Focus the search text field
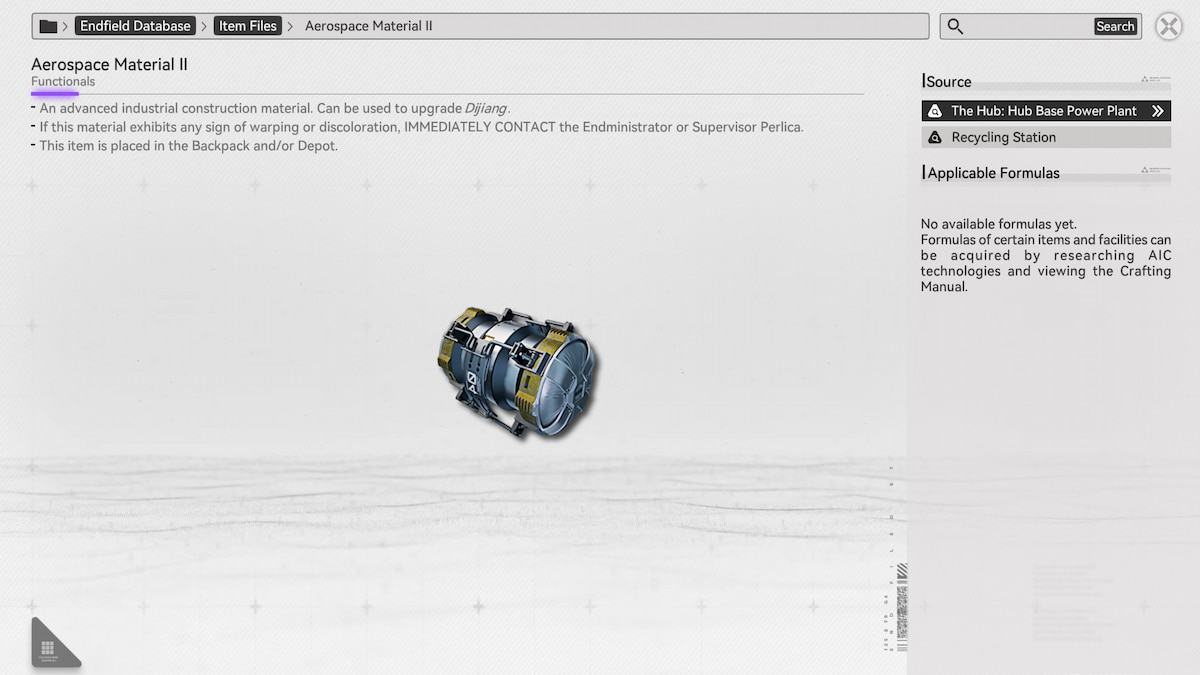Viewport: 1200px width, 675px height. point(1030,26)
